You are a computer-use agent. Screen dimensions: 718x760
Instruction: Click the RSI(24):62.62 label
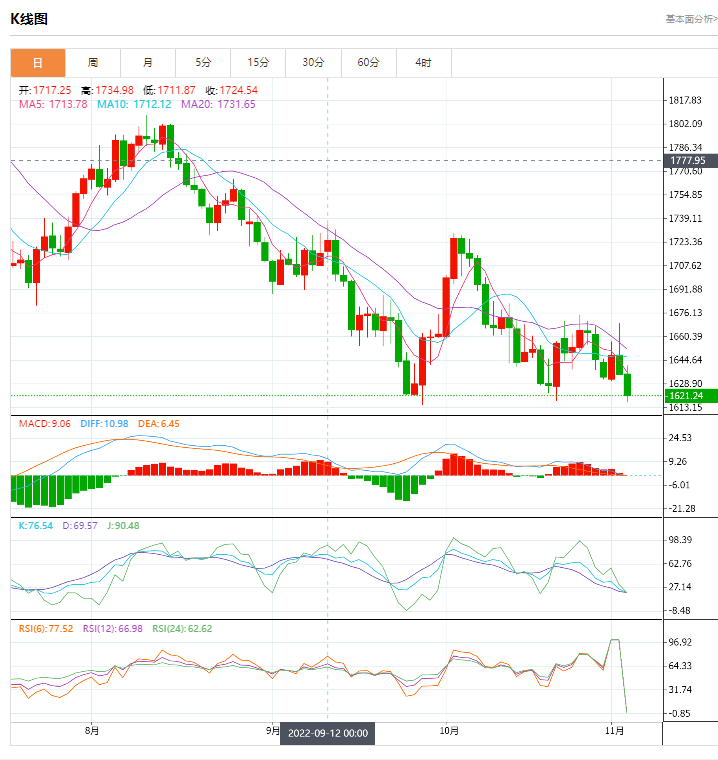182,629
